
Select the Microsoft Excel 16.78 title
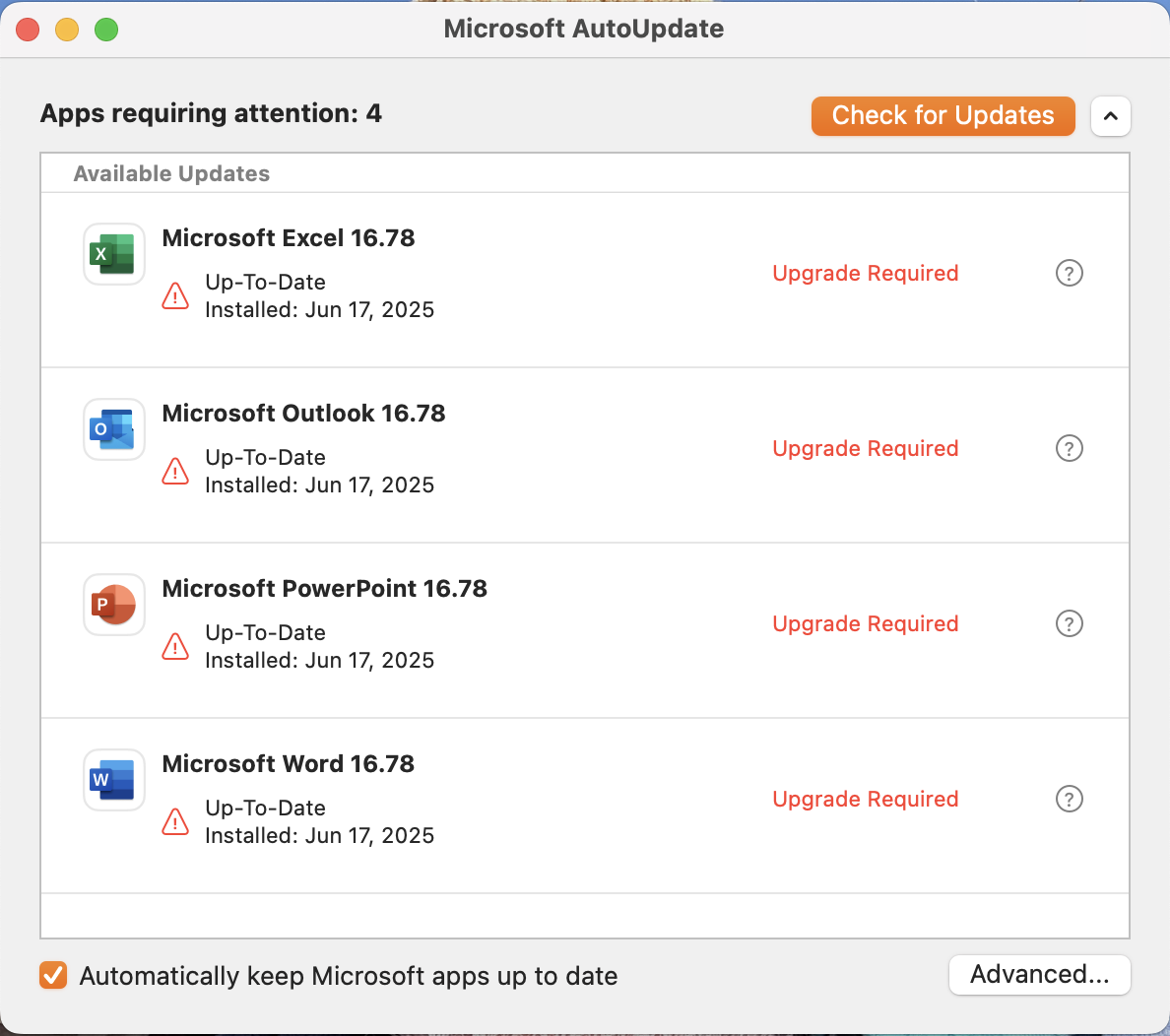pos(288,238)
